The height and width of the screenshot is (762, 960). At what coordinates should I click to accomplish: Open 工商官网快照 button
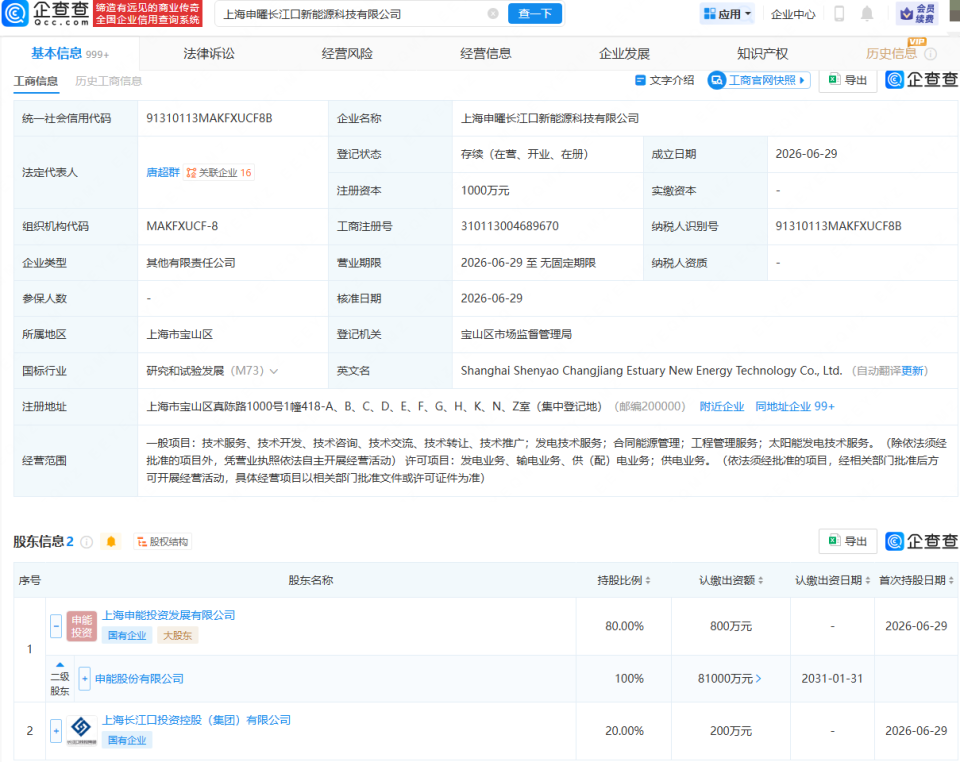pos(759,80)
